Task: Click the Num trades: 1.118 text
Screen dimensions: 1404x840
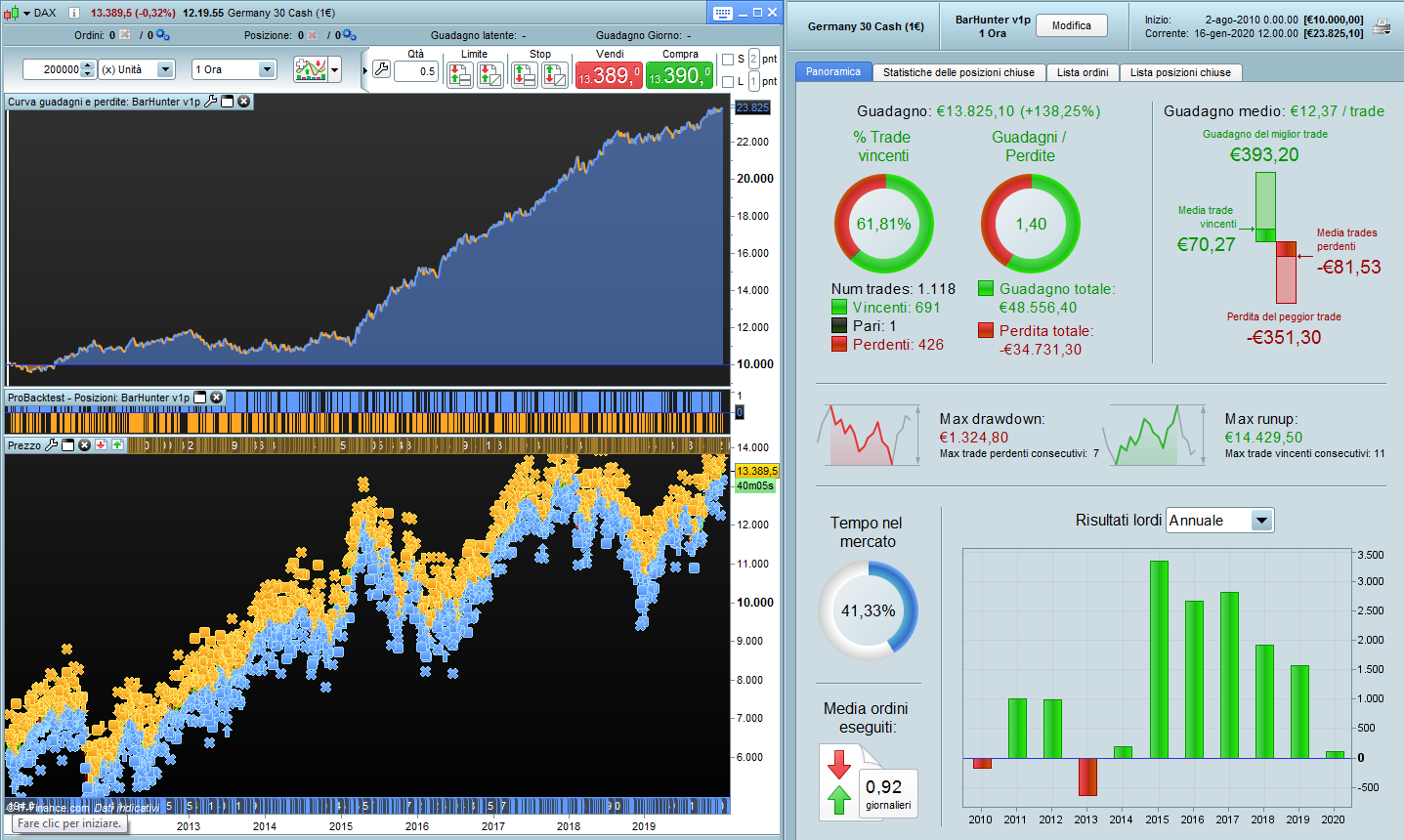Action: pyautogui.click(x=893, y=288)
